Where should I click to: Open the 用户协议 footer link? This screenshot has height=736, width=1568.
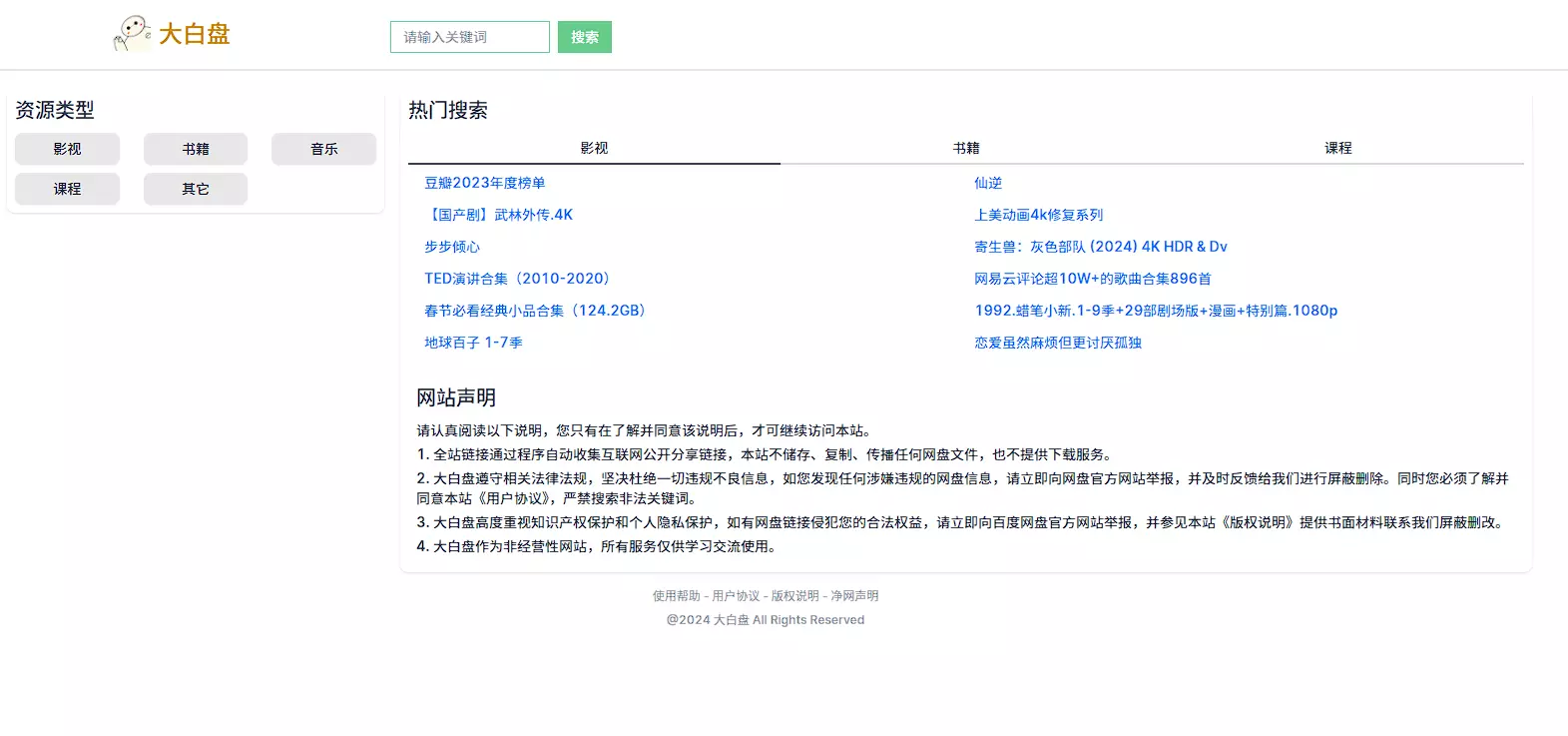point(736,596)
